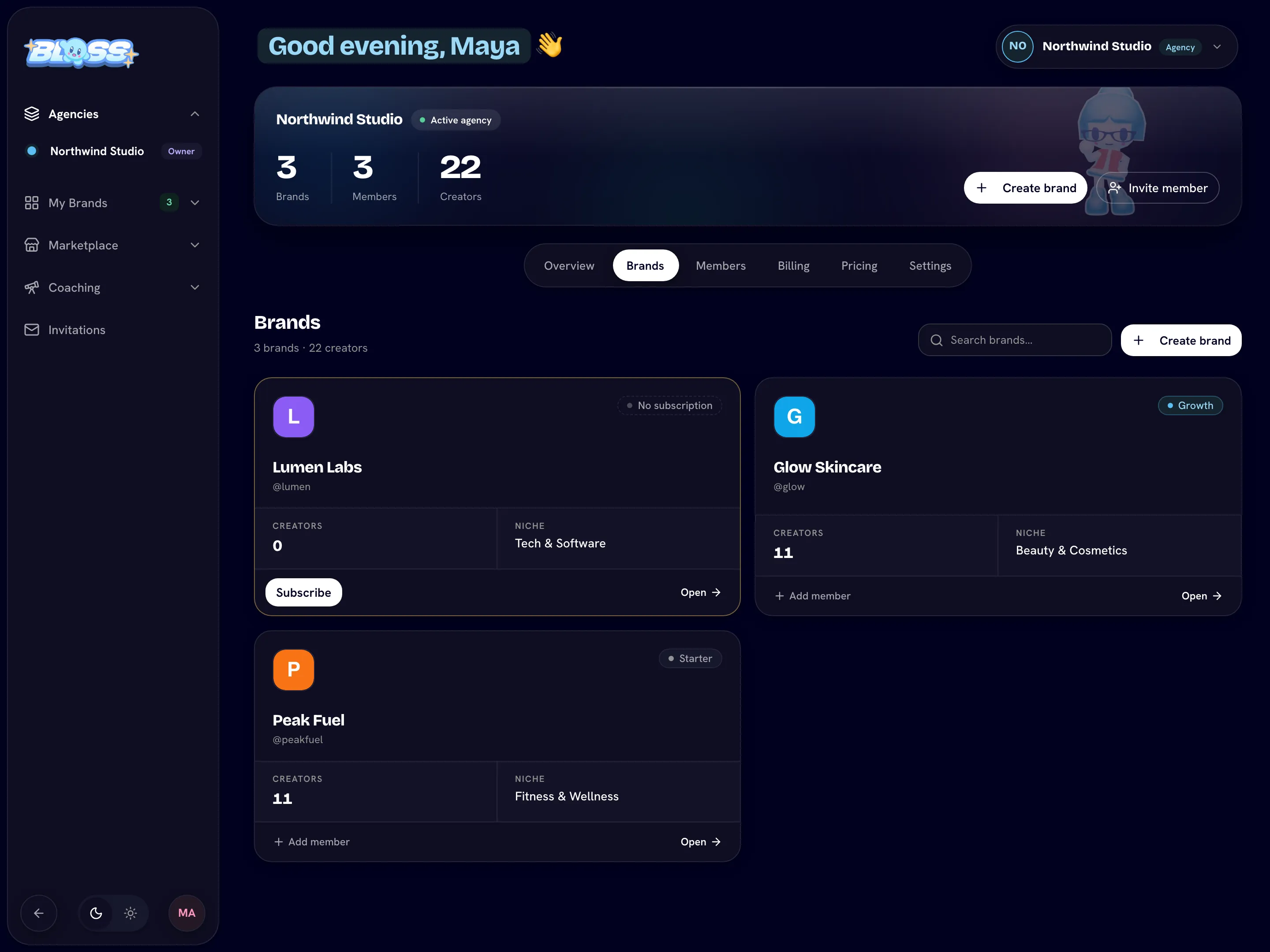Click the Search brands input field

(x=1015, y=340)
